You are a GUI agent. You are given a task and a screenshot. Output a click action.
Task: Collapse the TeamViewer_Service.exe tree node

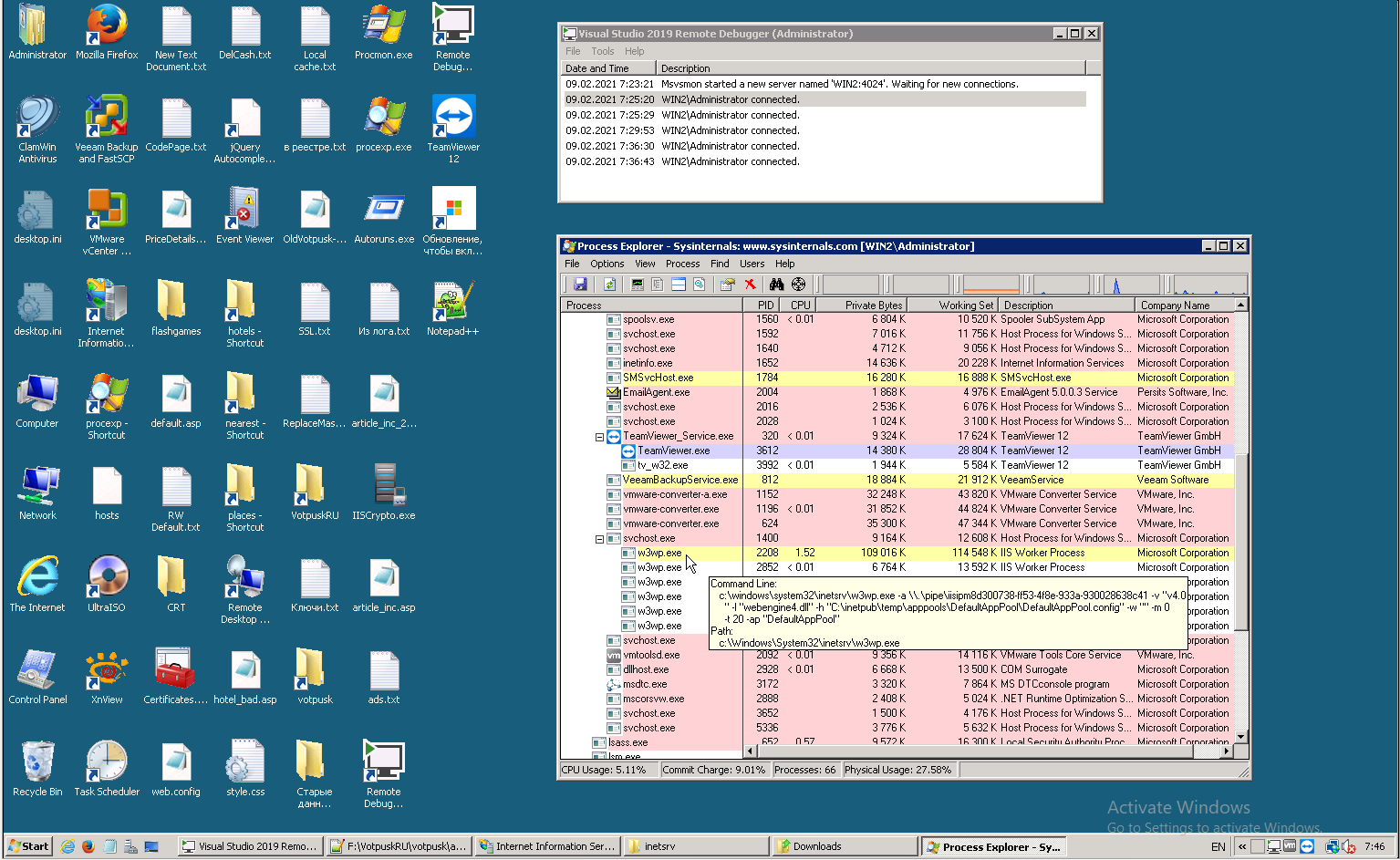599,437
